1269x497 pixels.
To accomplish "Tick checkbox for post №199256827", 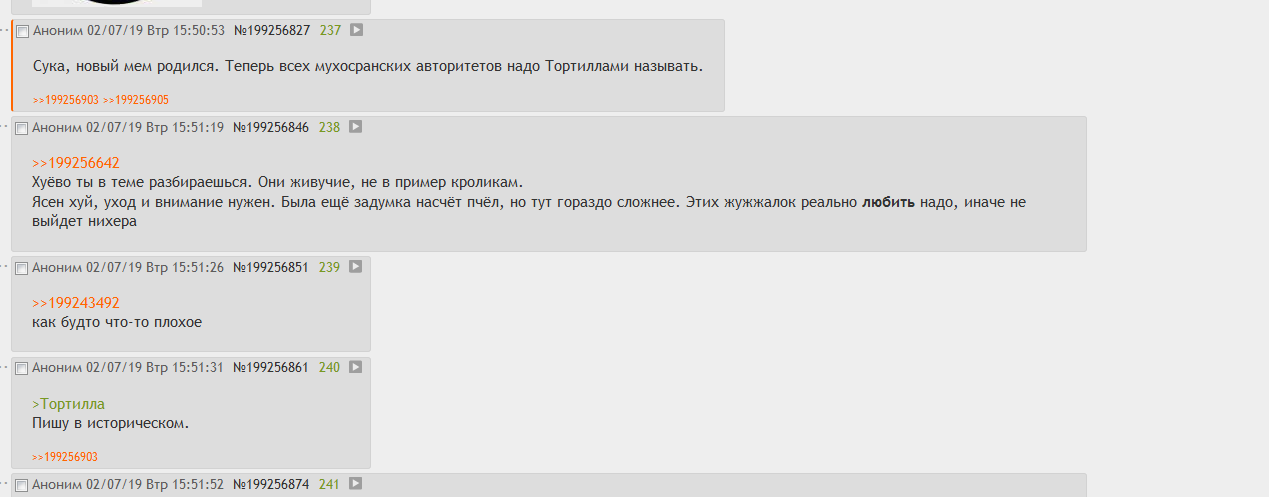I will click(x=23, y=32).
